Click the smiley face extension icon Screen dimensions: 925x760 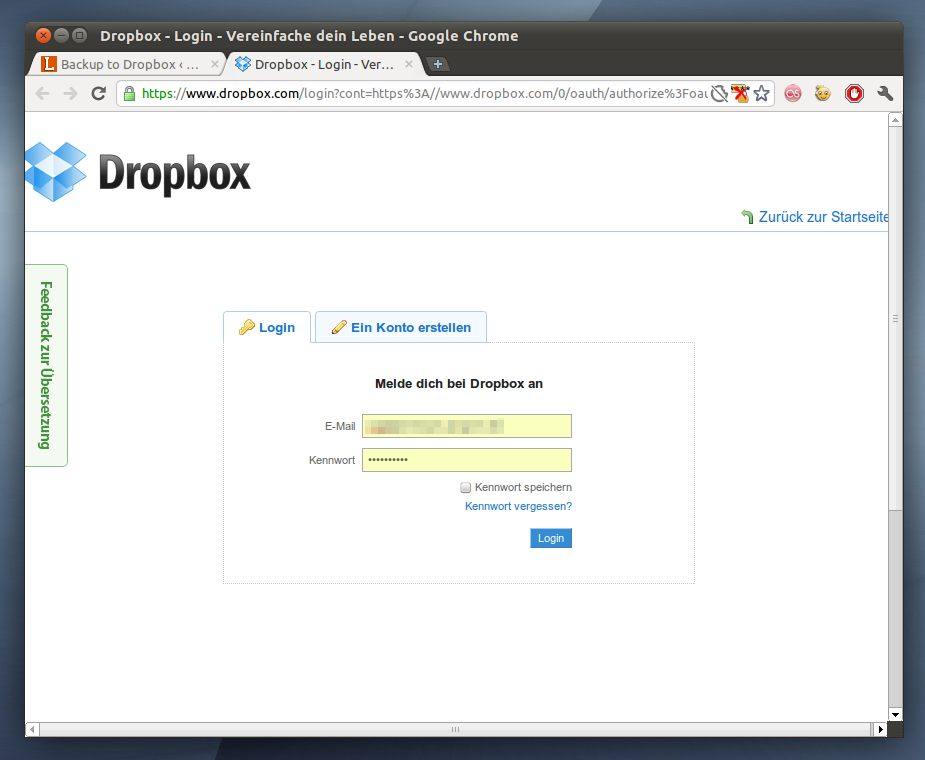pos(823,94)
